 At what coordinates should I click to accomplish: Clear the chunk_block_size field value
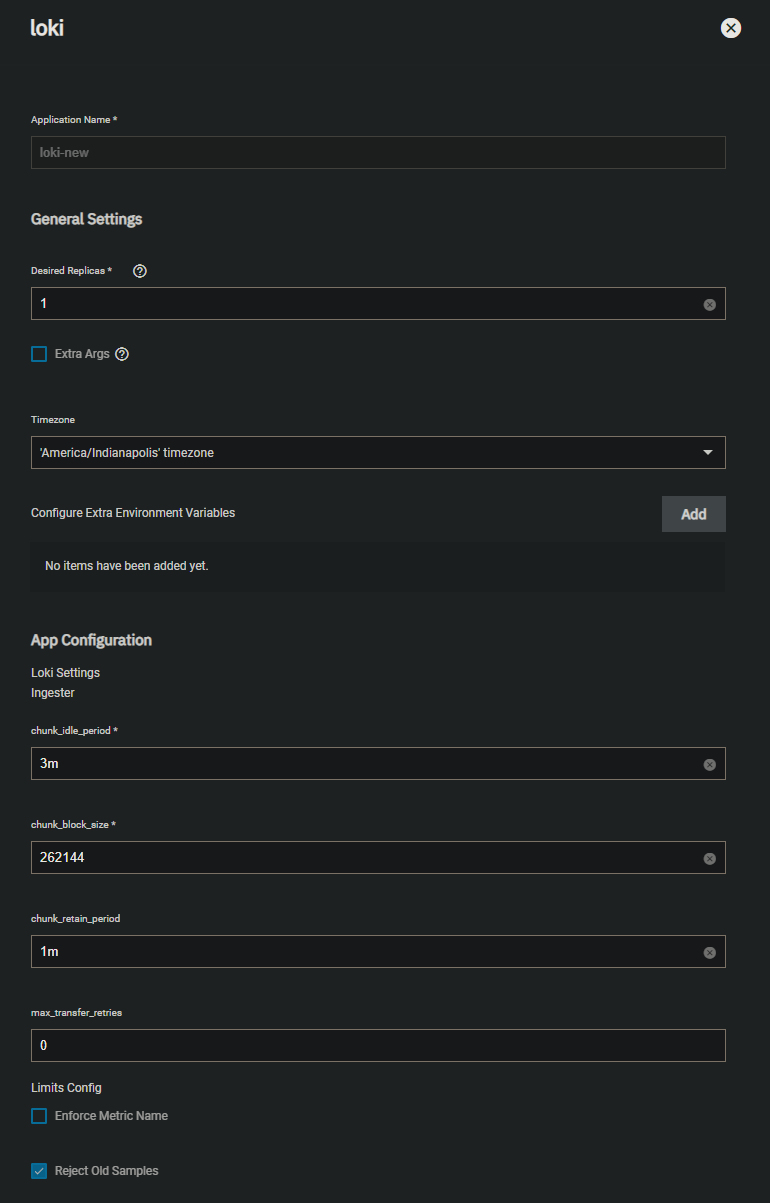[709, 858]
